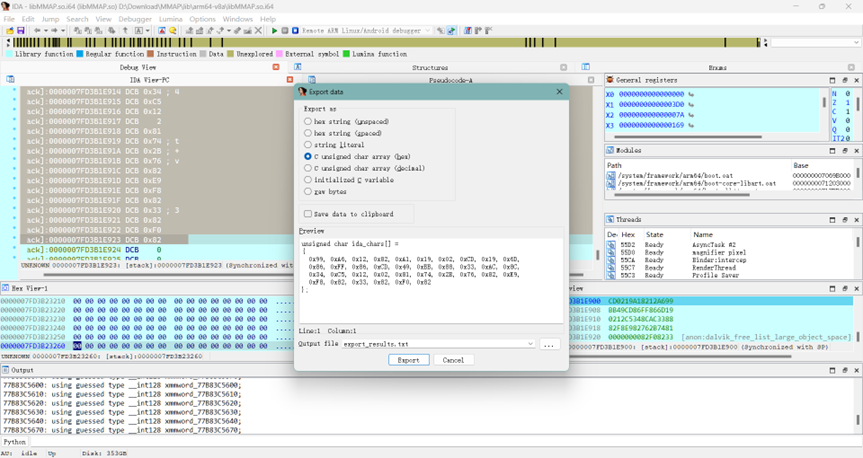This screenshot has height=458, width=863.
Task: Click the X3 register jump arrow icon
Action: tap(691, 126)
